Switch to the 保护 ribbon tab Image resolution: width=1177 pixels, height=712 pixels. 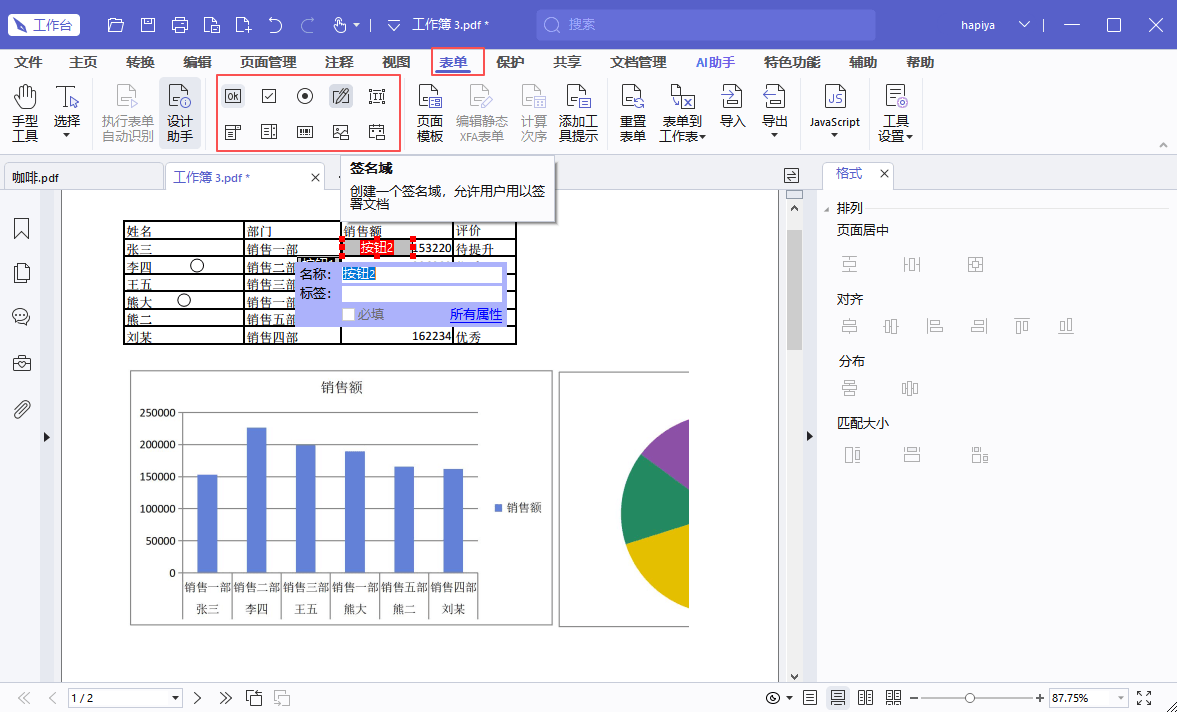[510, 62]
